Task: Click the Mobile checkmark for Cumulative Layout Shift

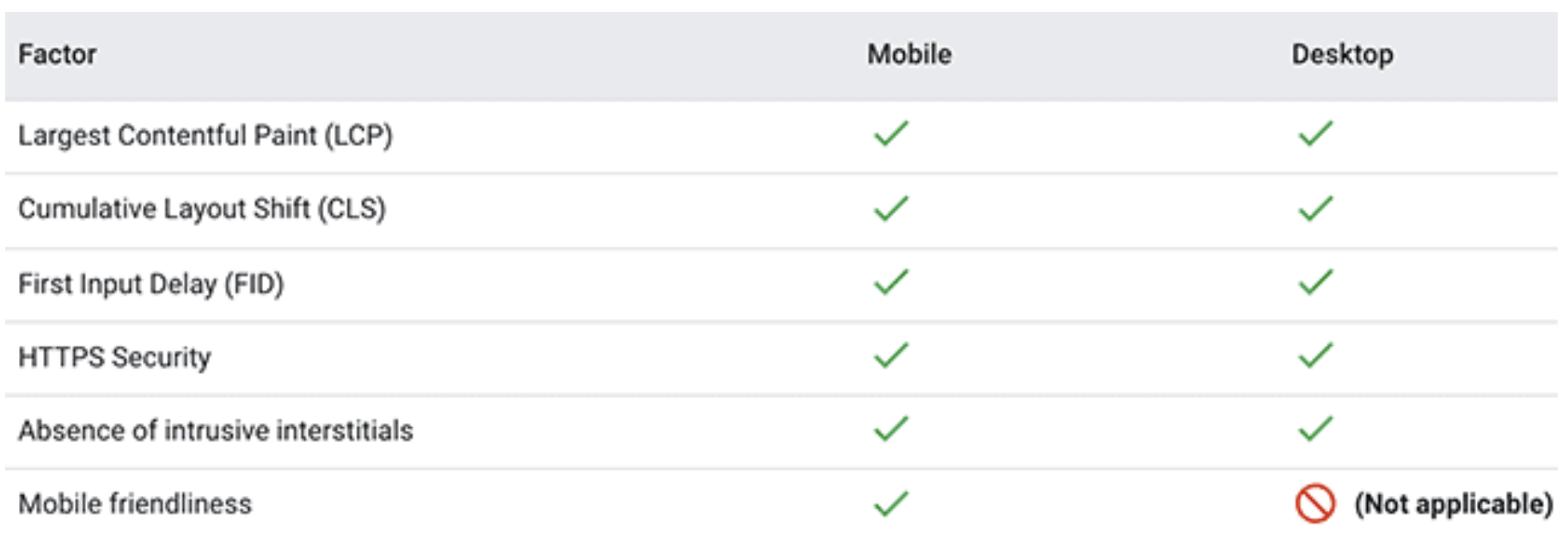Action: tap(891, 208)
